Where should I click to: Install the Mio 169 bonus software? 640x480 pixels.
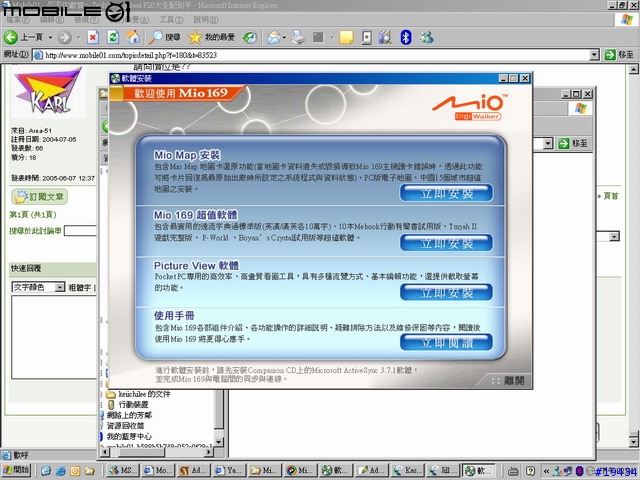[446, 243]
